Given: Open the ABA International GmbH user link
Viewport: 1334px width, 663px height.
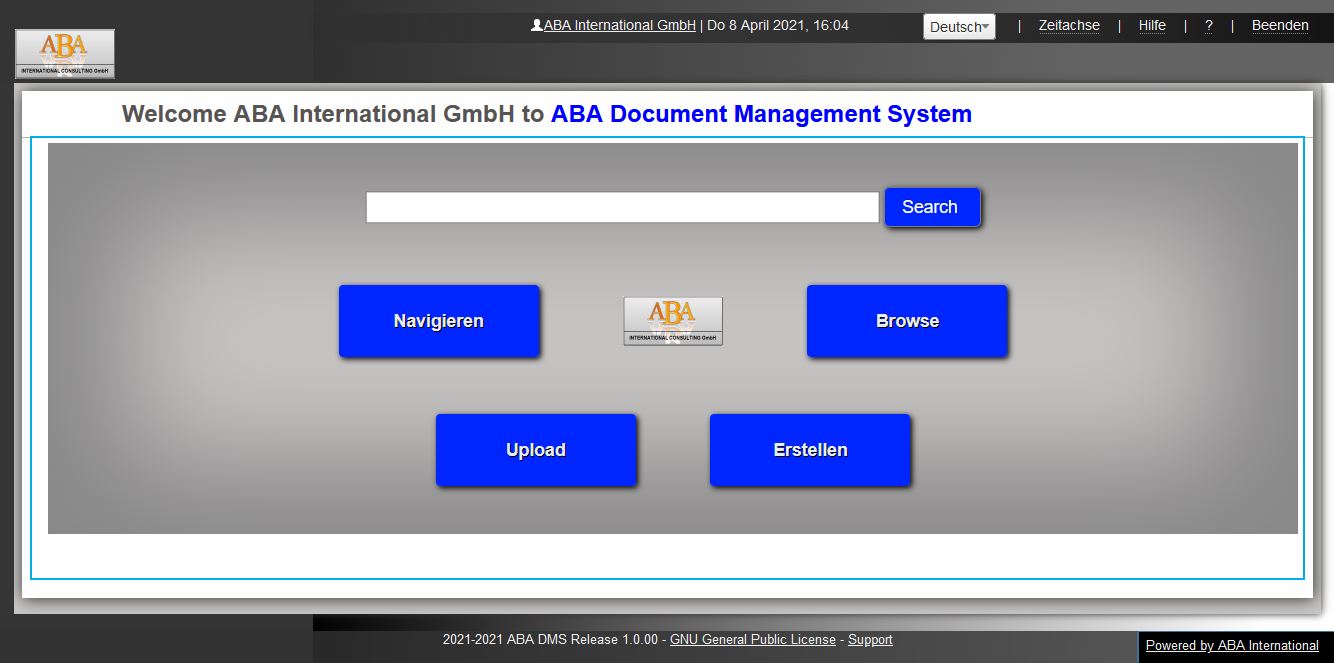Looking at the screenshot, I should tap(620, 25).
